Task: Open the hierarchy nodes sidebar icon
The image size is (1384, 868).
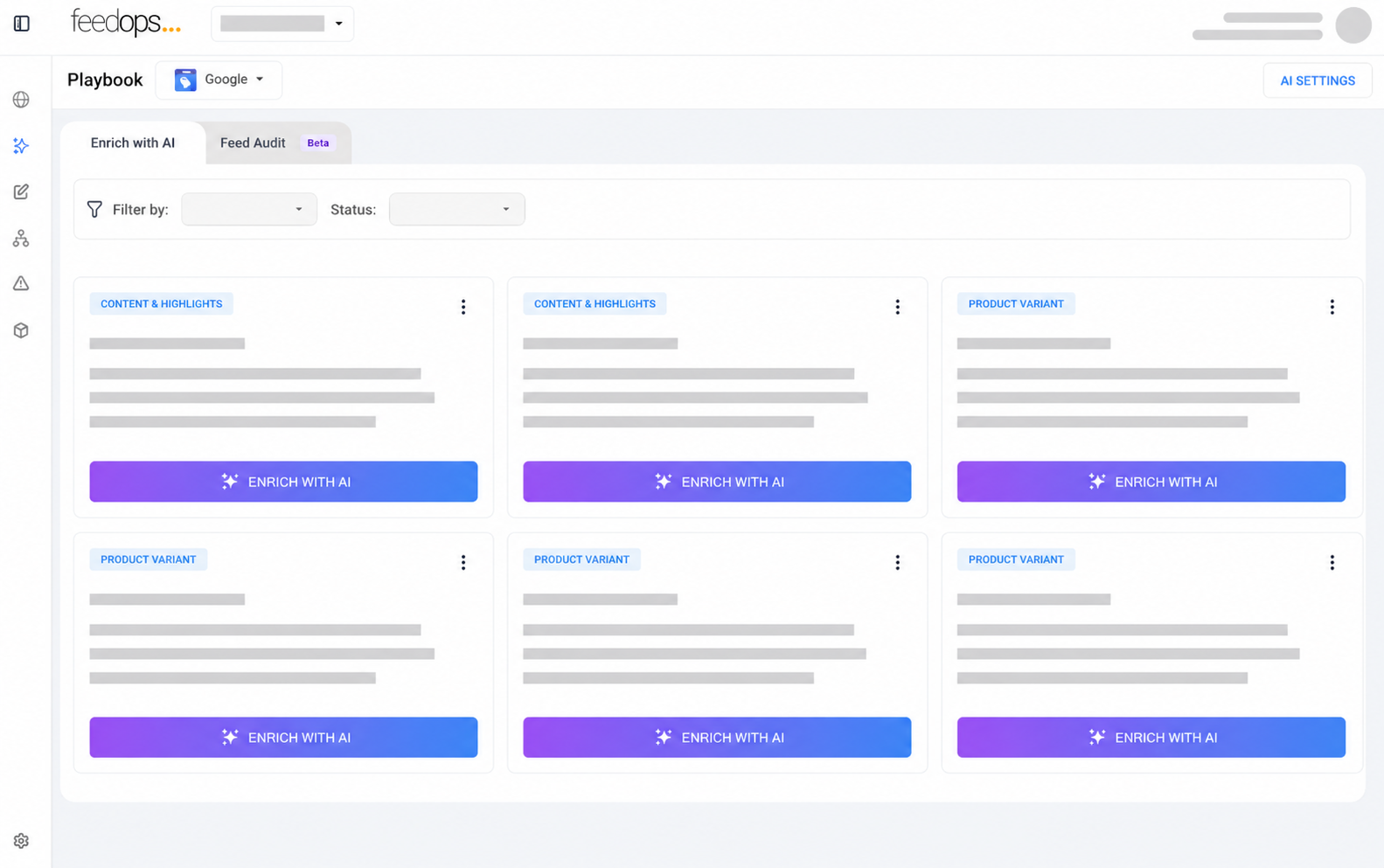Action: pyautogui.click(x=21, y=238)
